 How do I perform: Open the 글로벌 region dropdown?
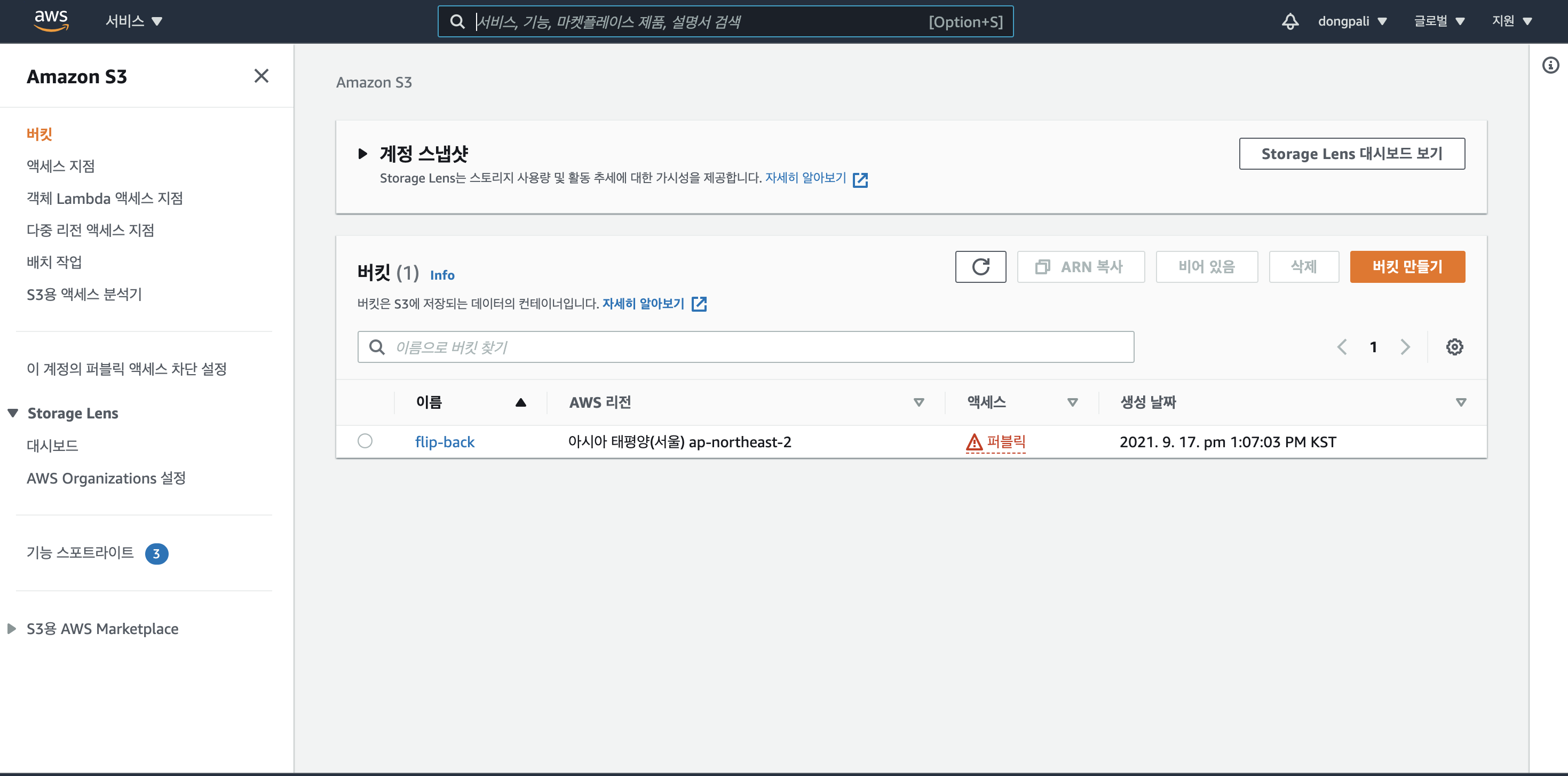coord(1438,21)
